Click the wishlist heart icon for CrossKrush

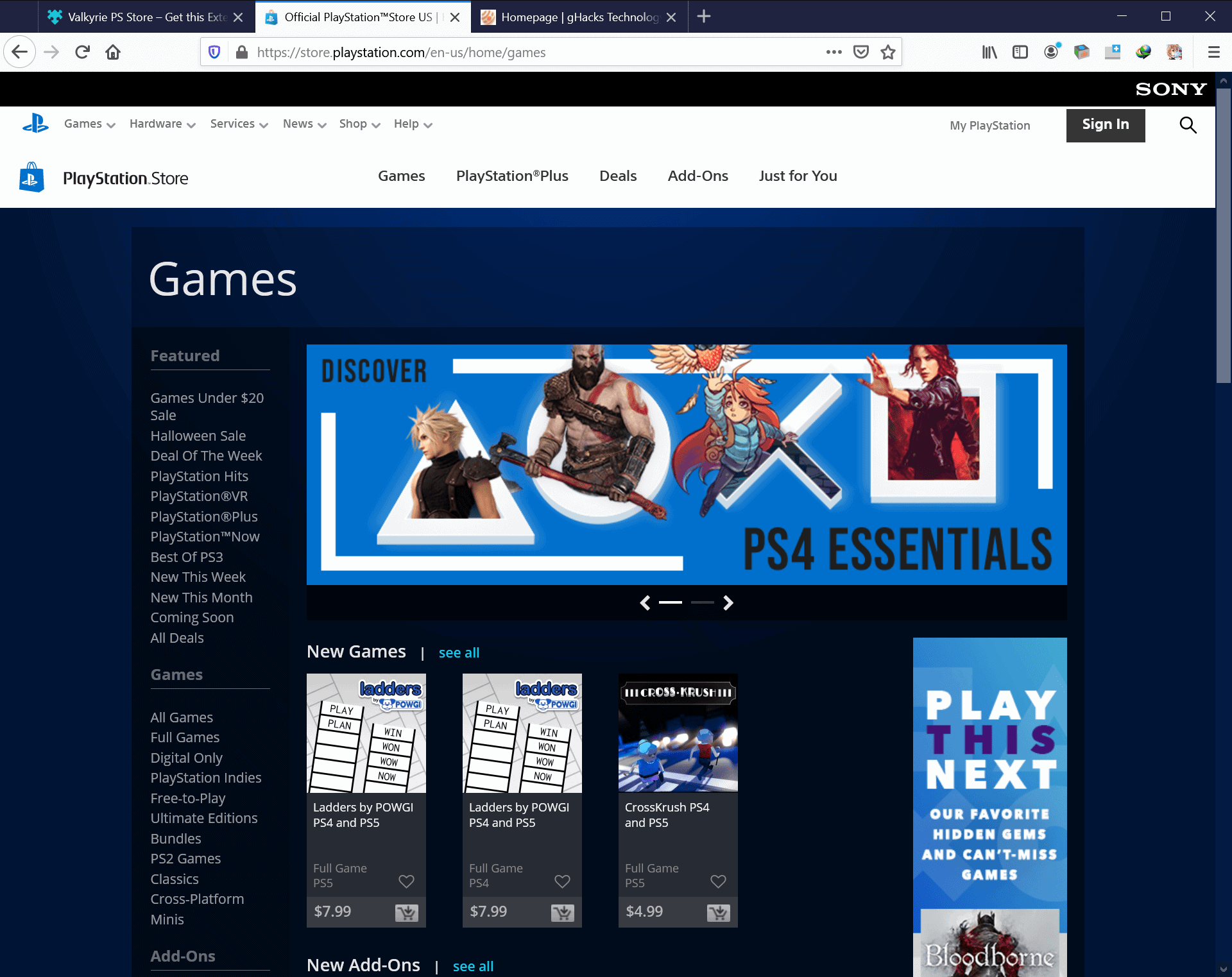coord(718,881)
